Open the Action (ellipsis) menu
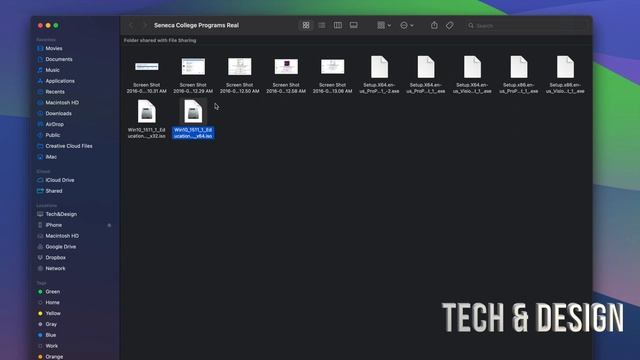The width and height of the screenshot is (640, 360). pyautogui.click(x=407, y=25)
